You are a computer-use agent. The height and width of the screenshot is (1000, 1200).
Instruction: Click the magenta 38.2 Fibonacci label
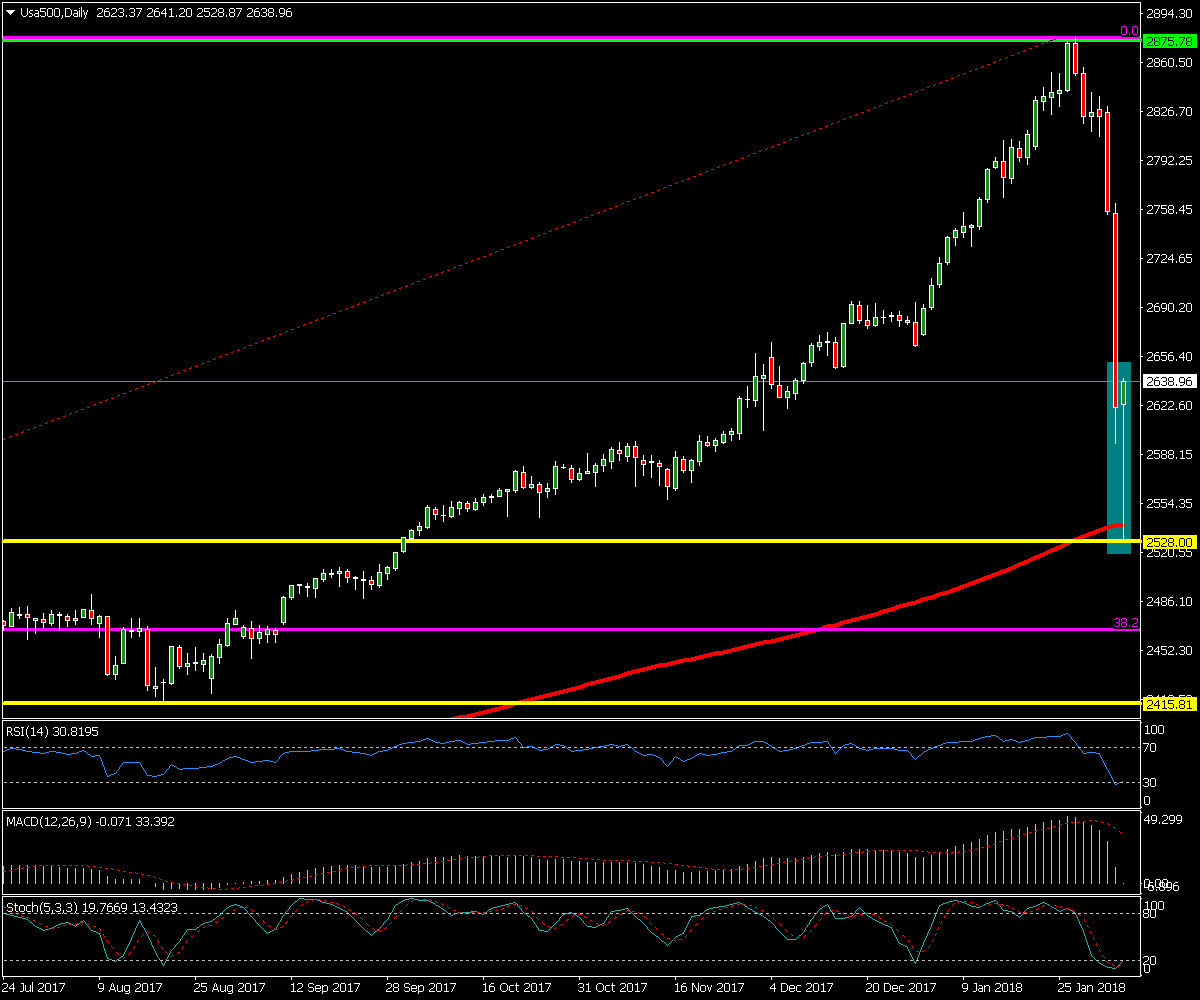pyautogui.click(x=1126, y=623)
